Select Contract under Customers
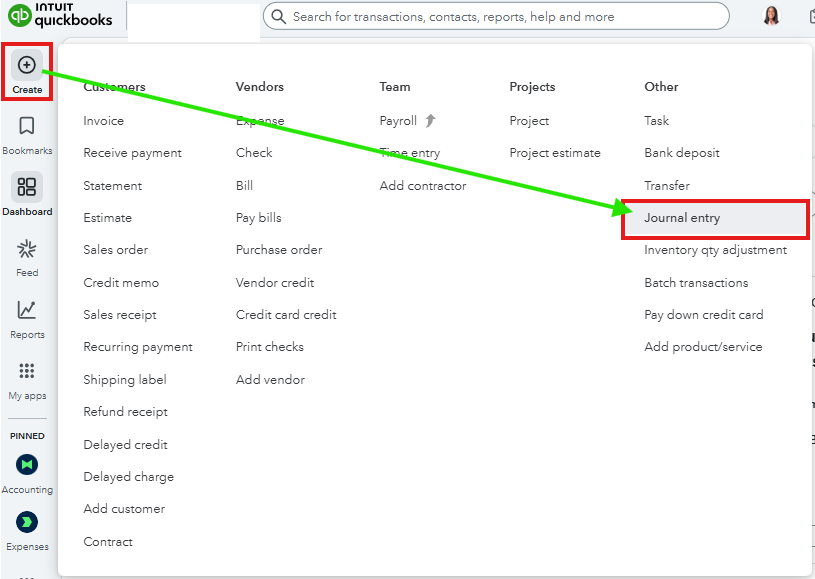815x579 pixels. pyautogui.click(x=108, y=542)
